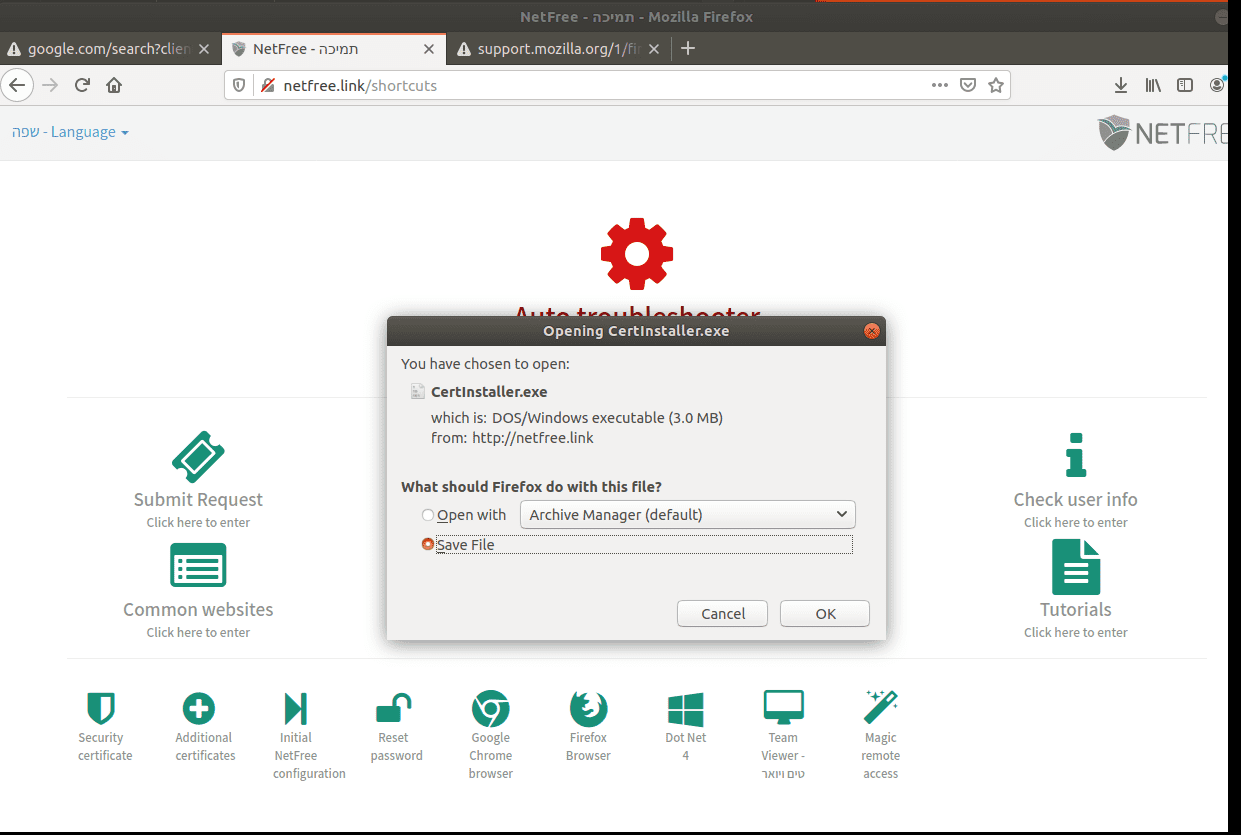Toggle the sidebars toolbar icon
Screen dimensions: 1241x835
1185,85
